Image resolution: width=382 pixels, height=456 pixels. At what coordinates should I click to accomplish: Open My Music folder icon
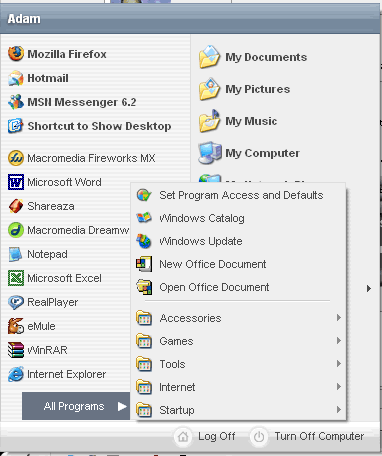tap(209, 121)
